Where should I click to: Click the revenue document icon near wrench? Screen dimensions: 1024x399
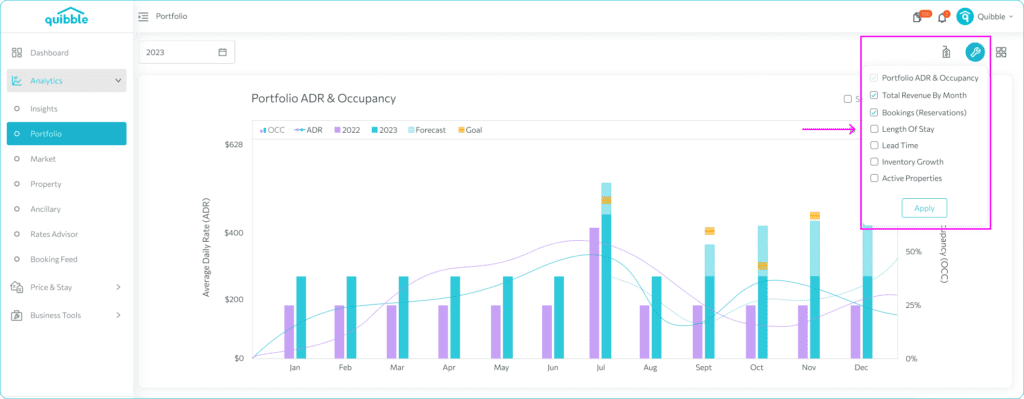(x=946, y=53)
